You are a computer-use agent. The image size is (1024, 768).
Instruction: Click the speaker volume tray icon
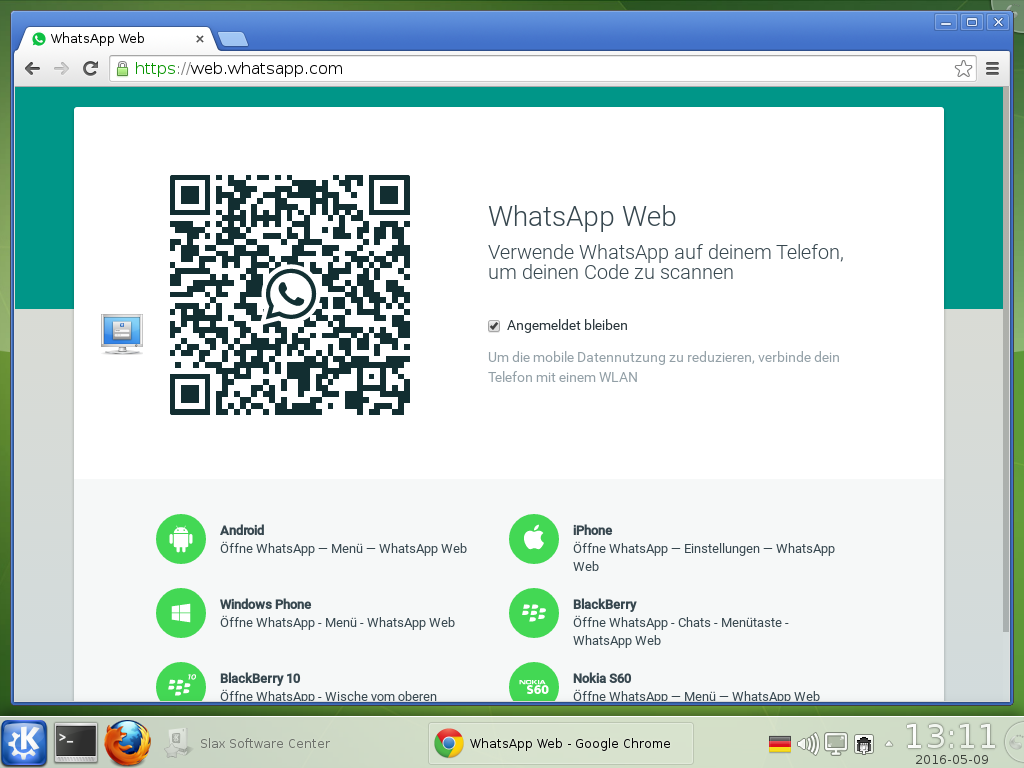click(808, 744)
